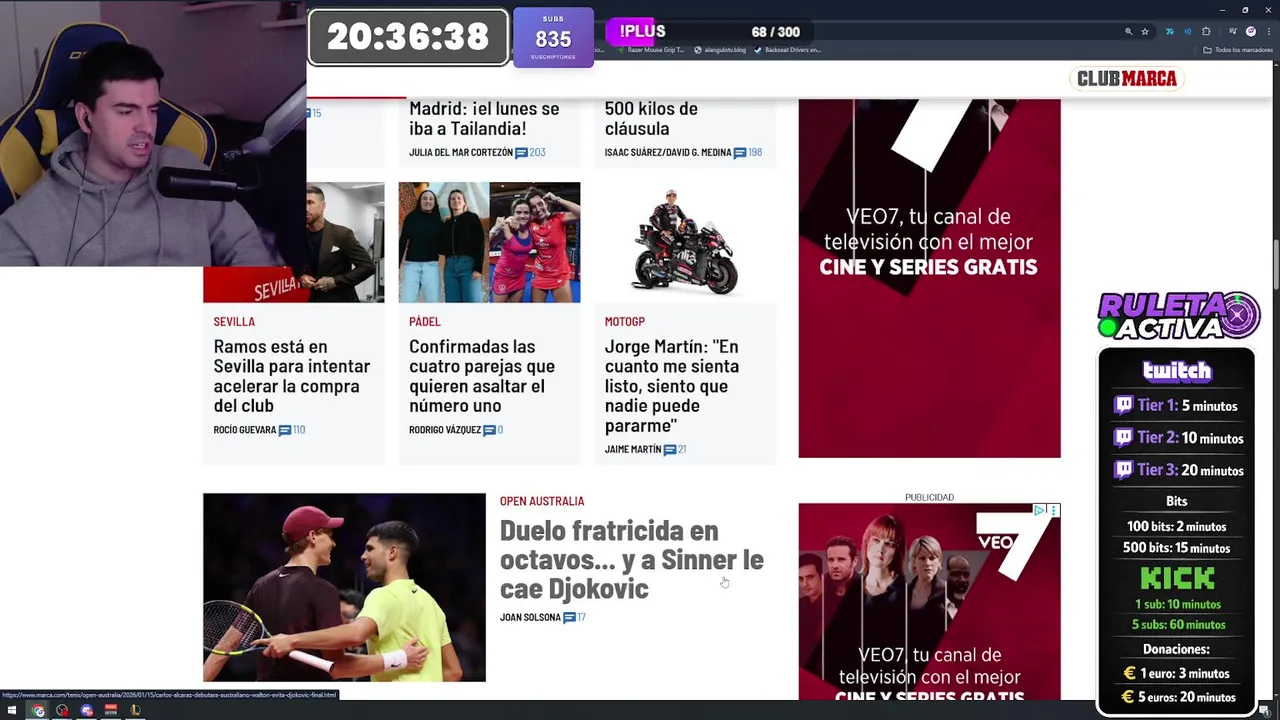Open comments icon beside Isaac Suárez/David G. Medina
Screen dimensions: 1280x720
pyautogui.click(x=740, y=153)
